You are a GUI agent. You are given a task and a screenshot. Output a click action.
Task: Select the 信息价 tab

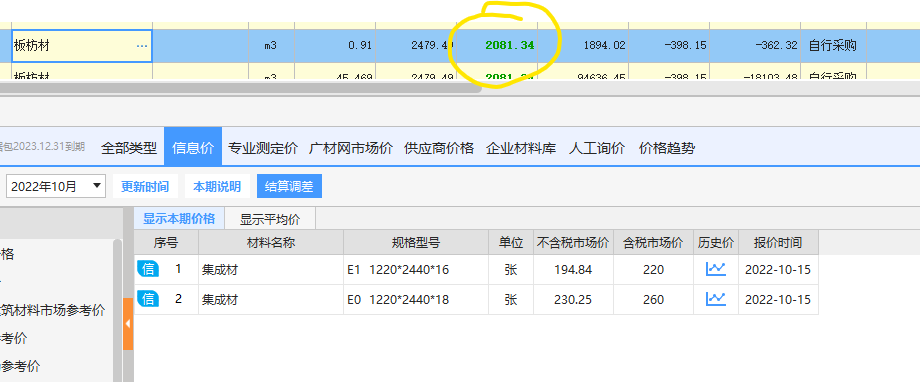click(x=193, y=147)
